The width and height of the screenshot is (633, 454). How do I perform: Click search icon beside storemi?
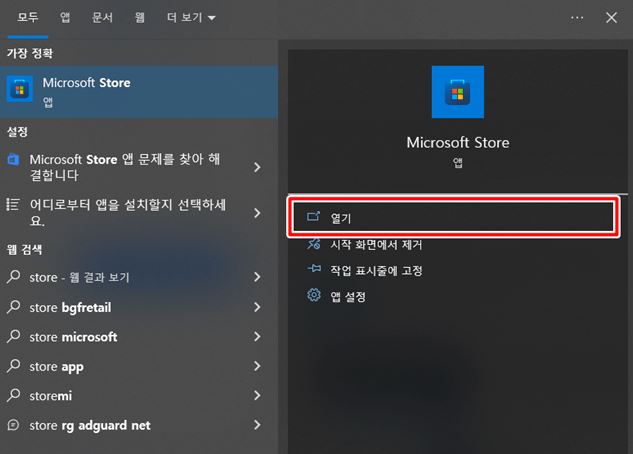pyautogui.click(x=14, y=395)
